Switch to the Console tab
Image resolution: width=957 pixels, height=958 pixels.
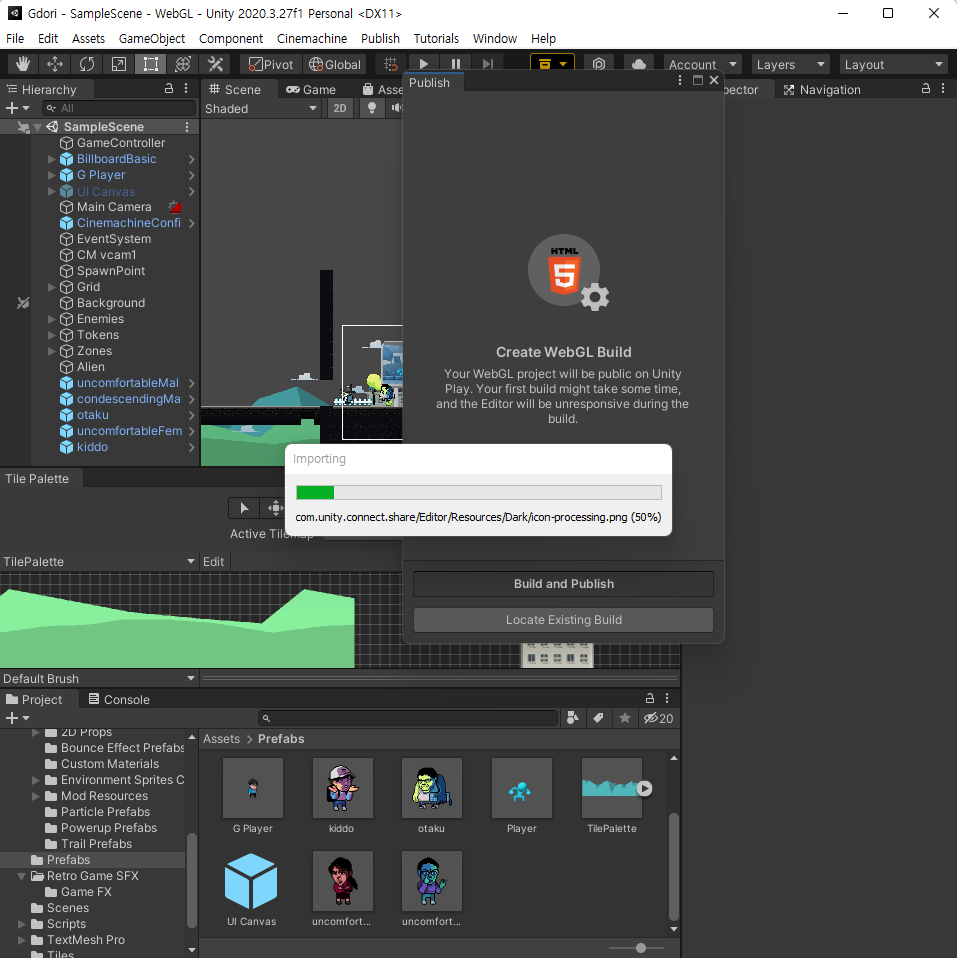(119, 700)
